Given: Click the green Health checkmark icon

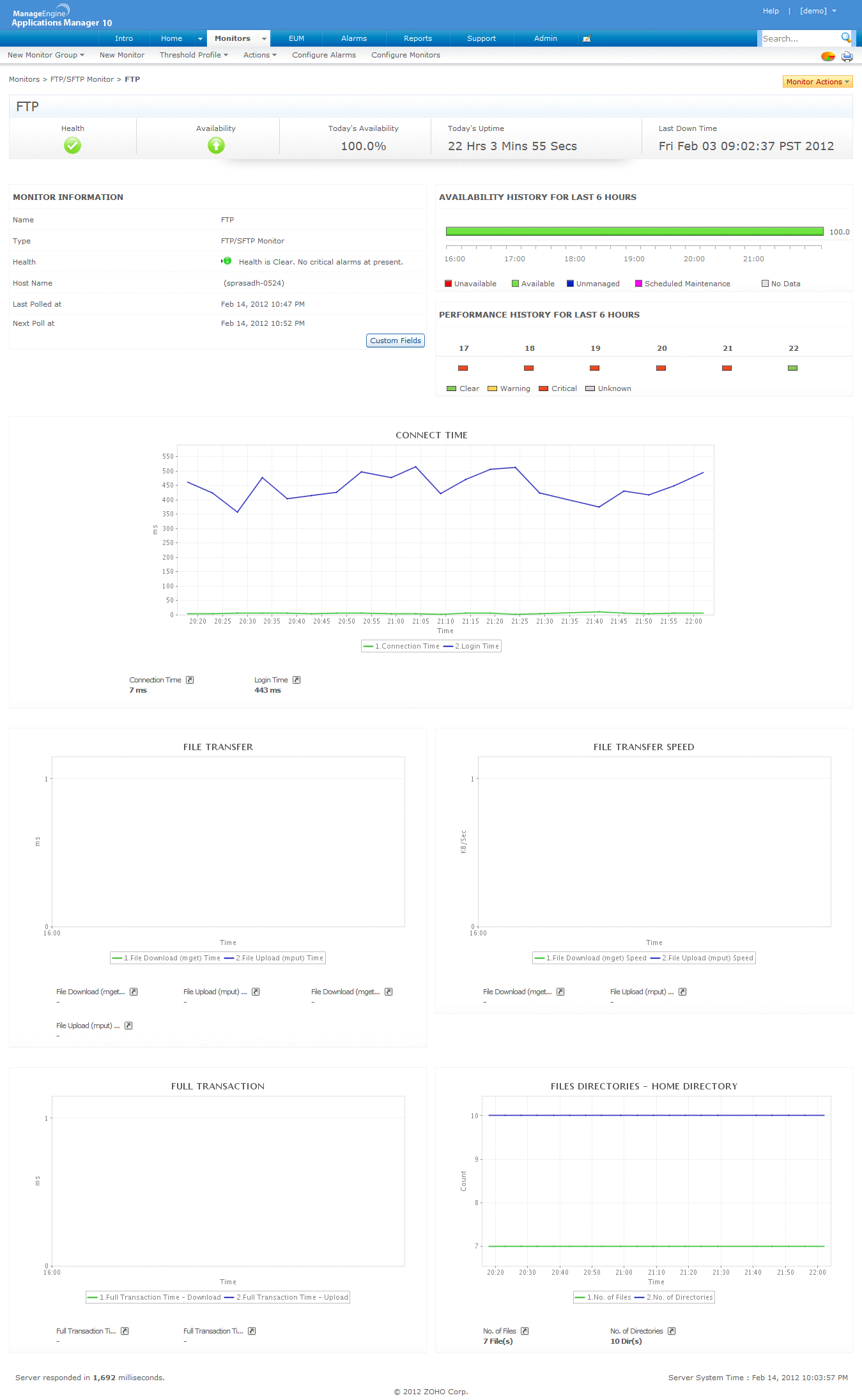Looking at the screenshot, I should [72, 146].
